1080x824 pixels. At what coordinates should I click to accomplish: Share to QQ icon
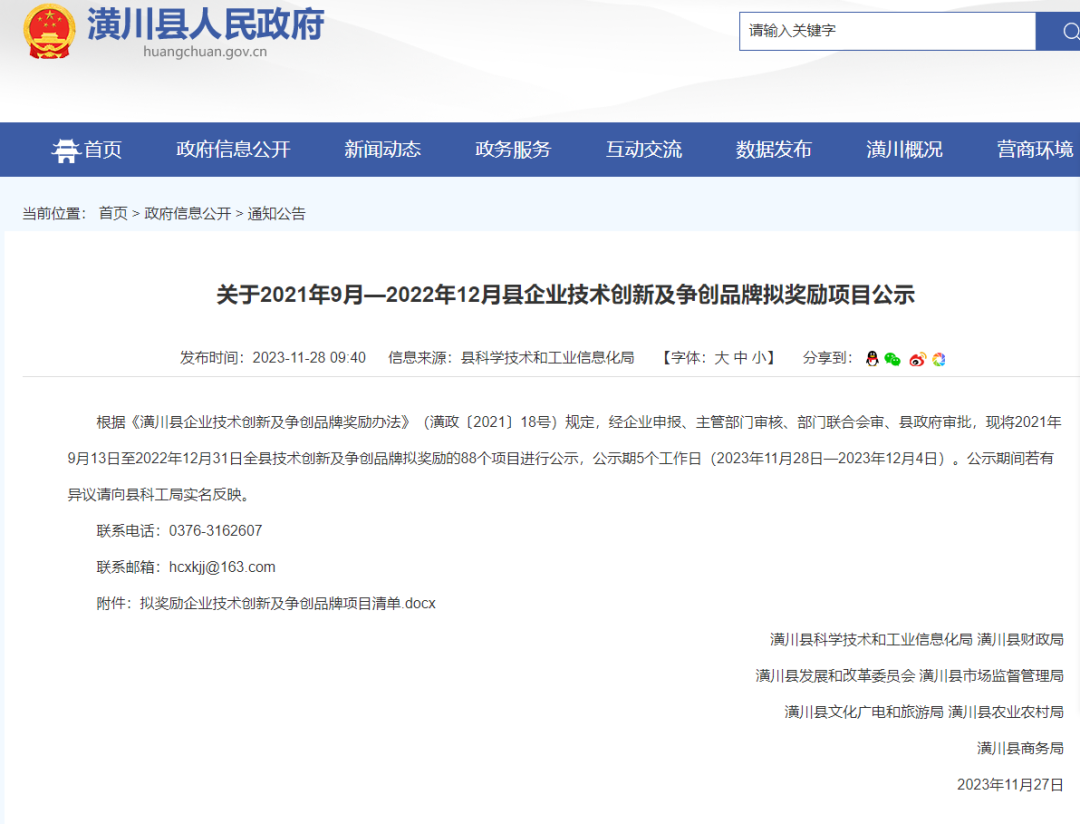click(x=872, y=359)
